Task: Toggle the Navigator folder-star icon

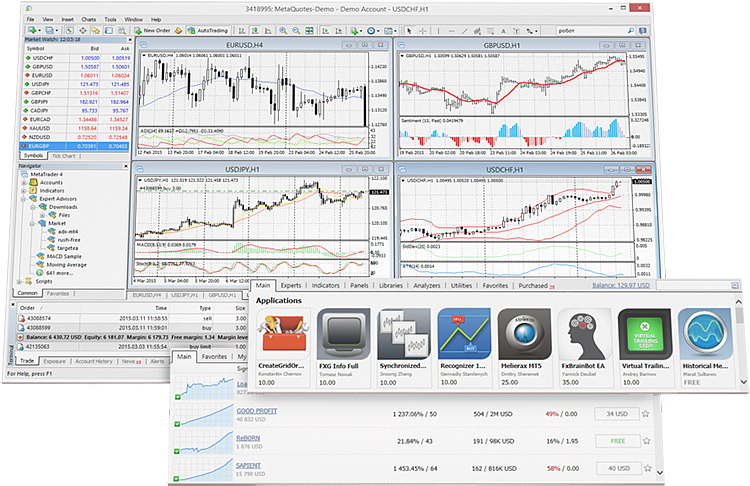Action: tap(96, 30)
